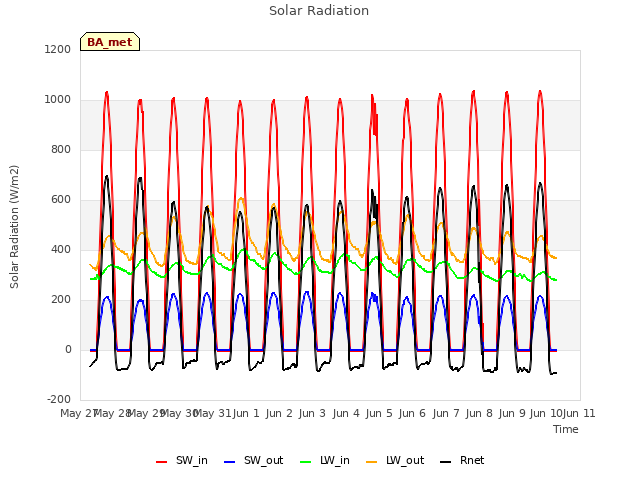Click the Jun 7 x-axis tick label
Viewport: 640px width, 480px height.
[446, 413]
